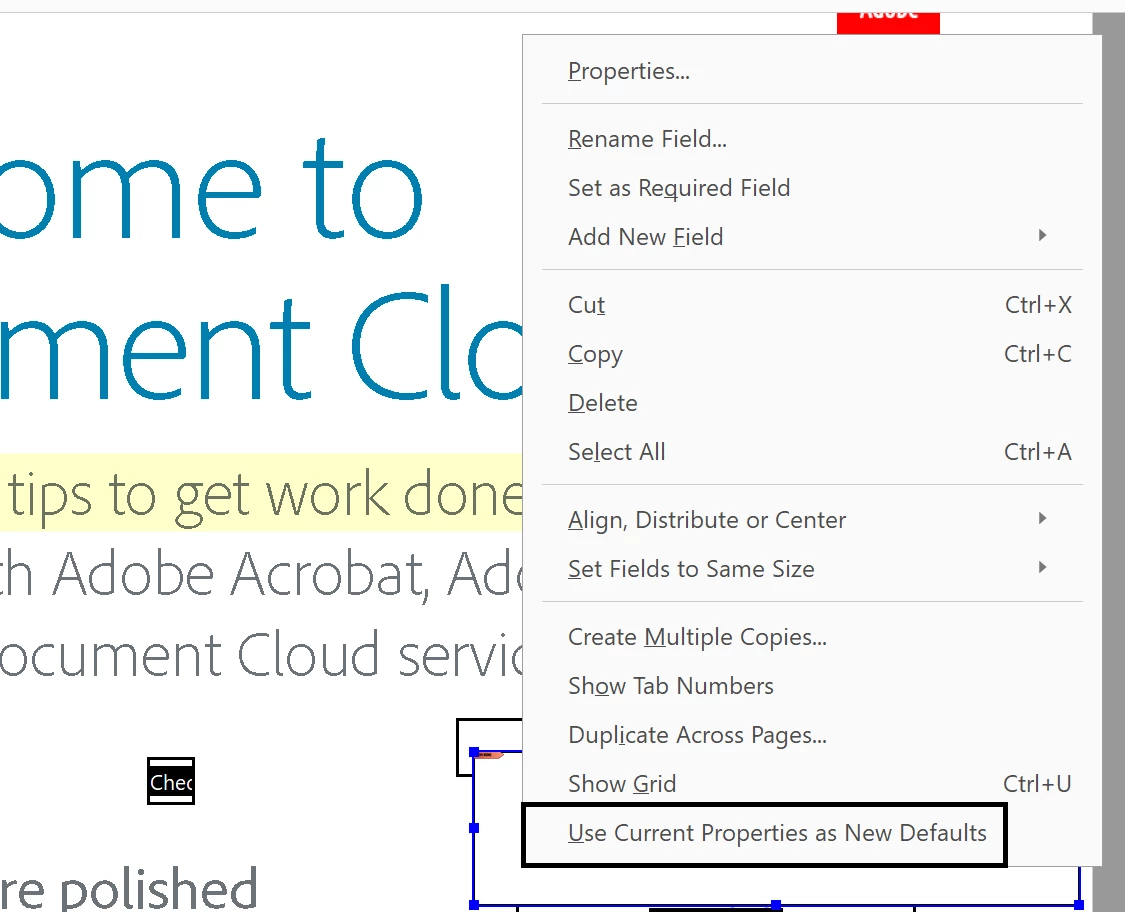Image resolution: width=1125 pixels, height=912 pixels.
Task: Expand Align, Distribute or Center arrow
Action: 1042,518
